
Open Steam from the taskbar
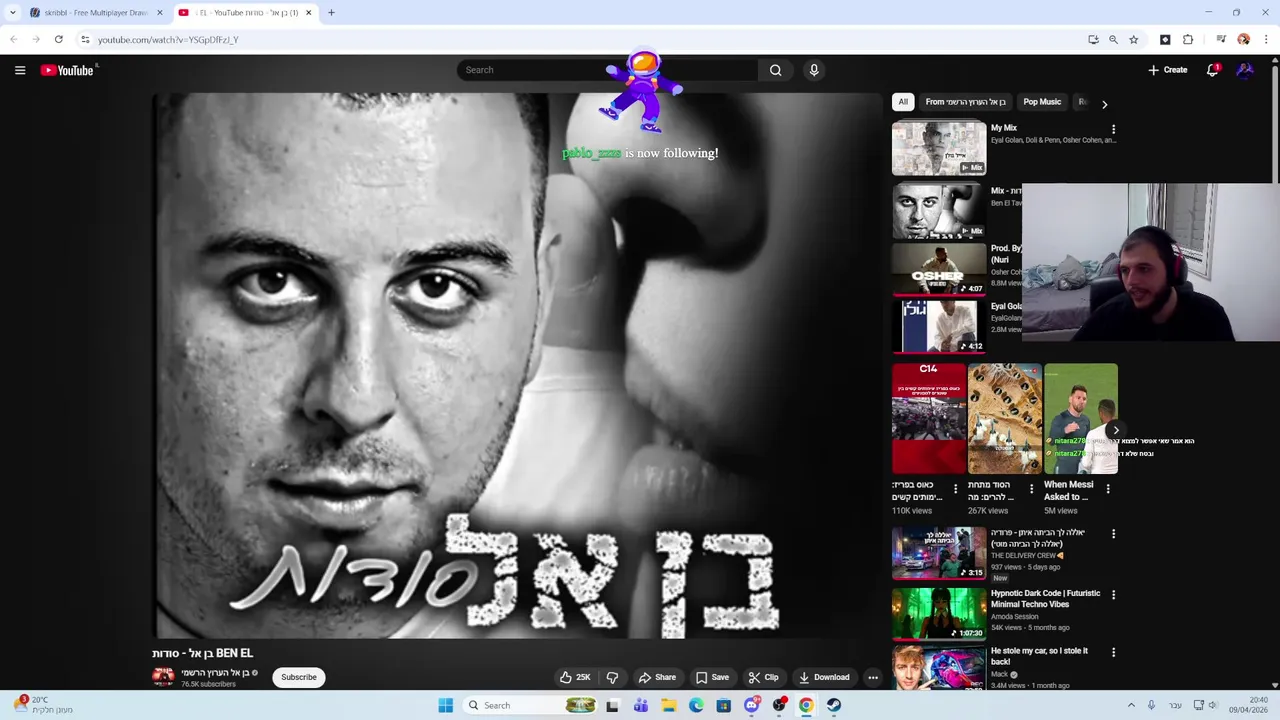tap(834, 705)
